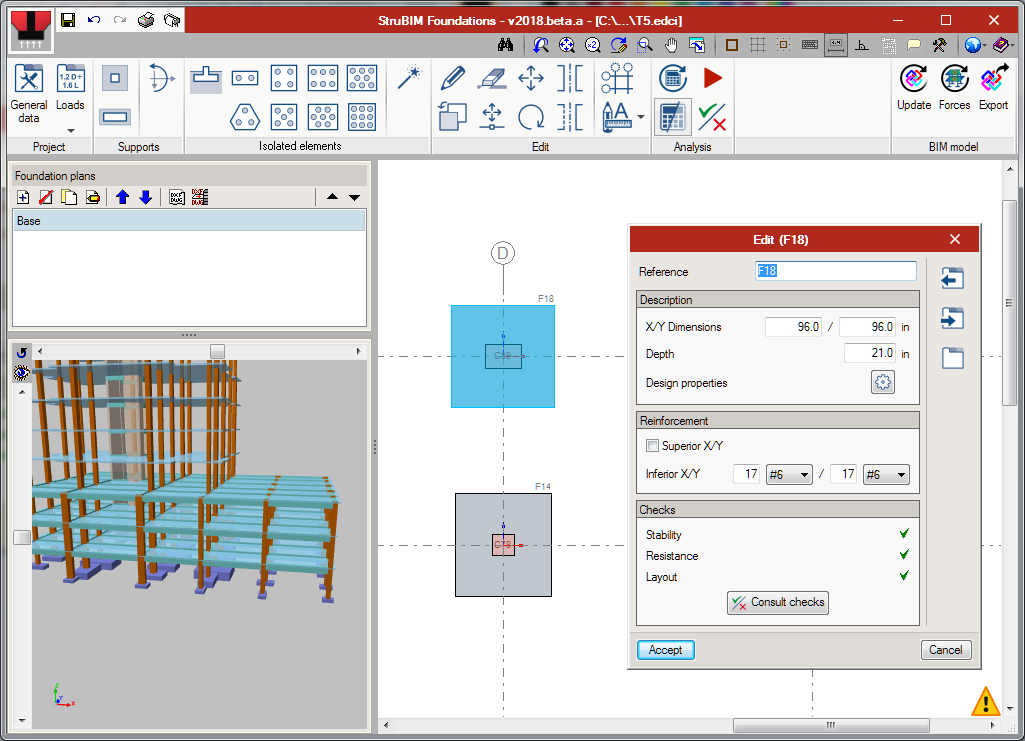Open the Inferior X bar size #6 dropdown
Viewport: 1025px width, 741px height.
789,474
